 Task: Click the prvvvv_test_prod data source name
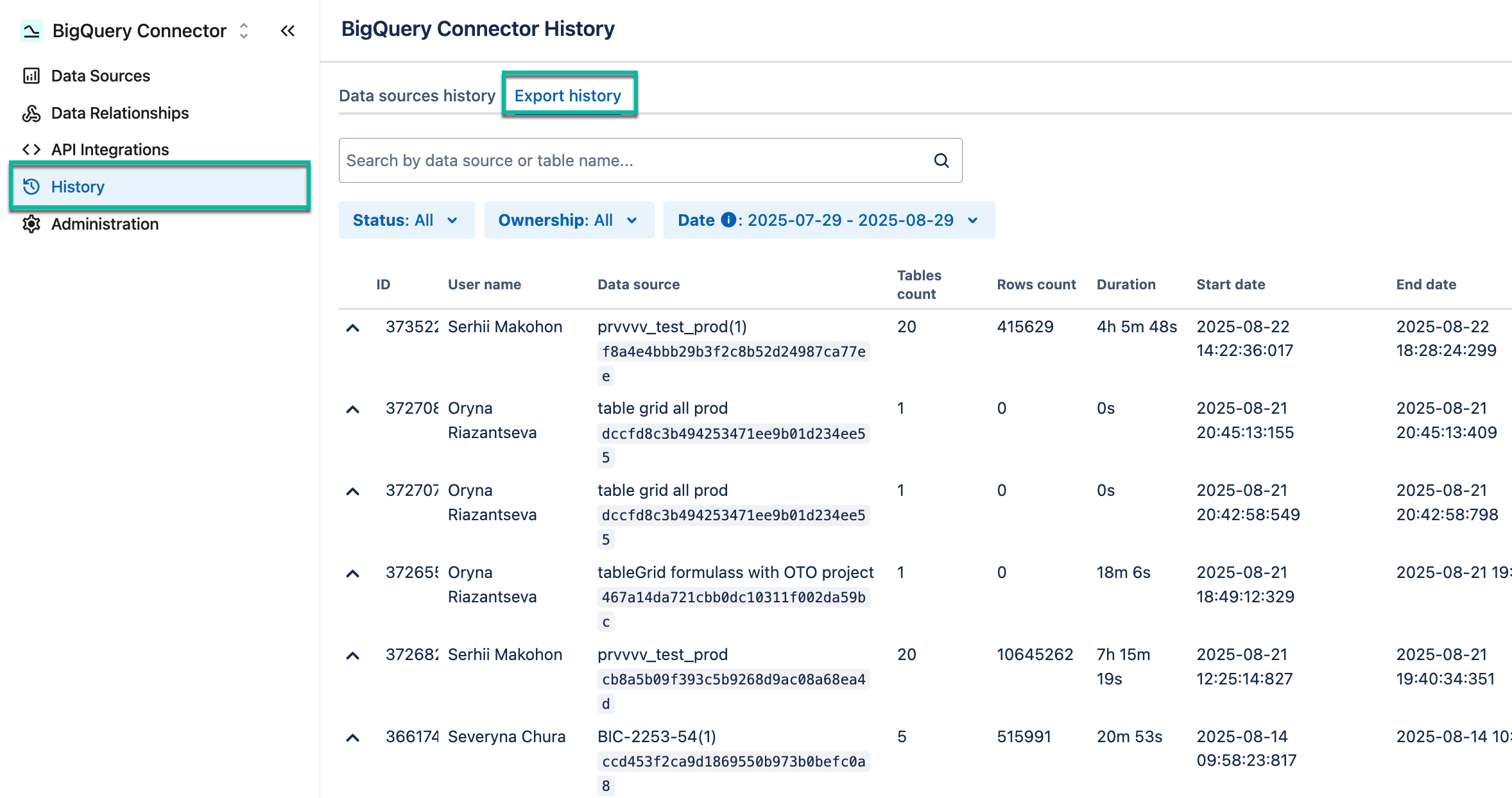pyautogui.click(x=662, y=654)
